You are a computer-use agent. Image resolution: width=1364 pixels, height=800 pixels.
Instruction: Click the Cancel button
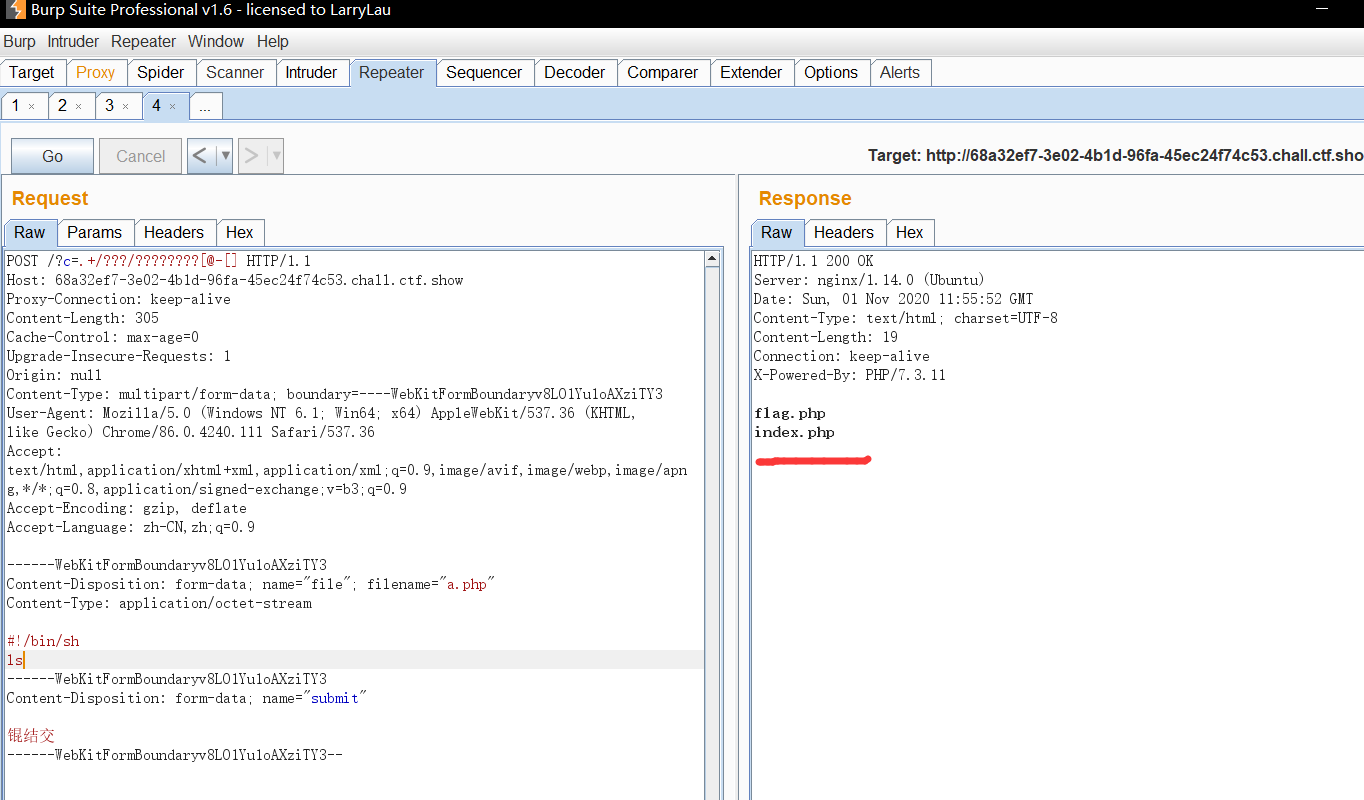click(x=141, y=156)
